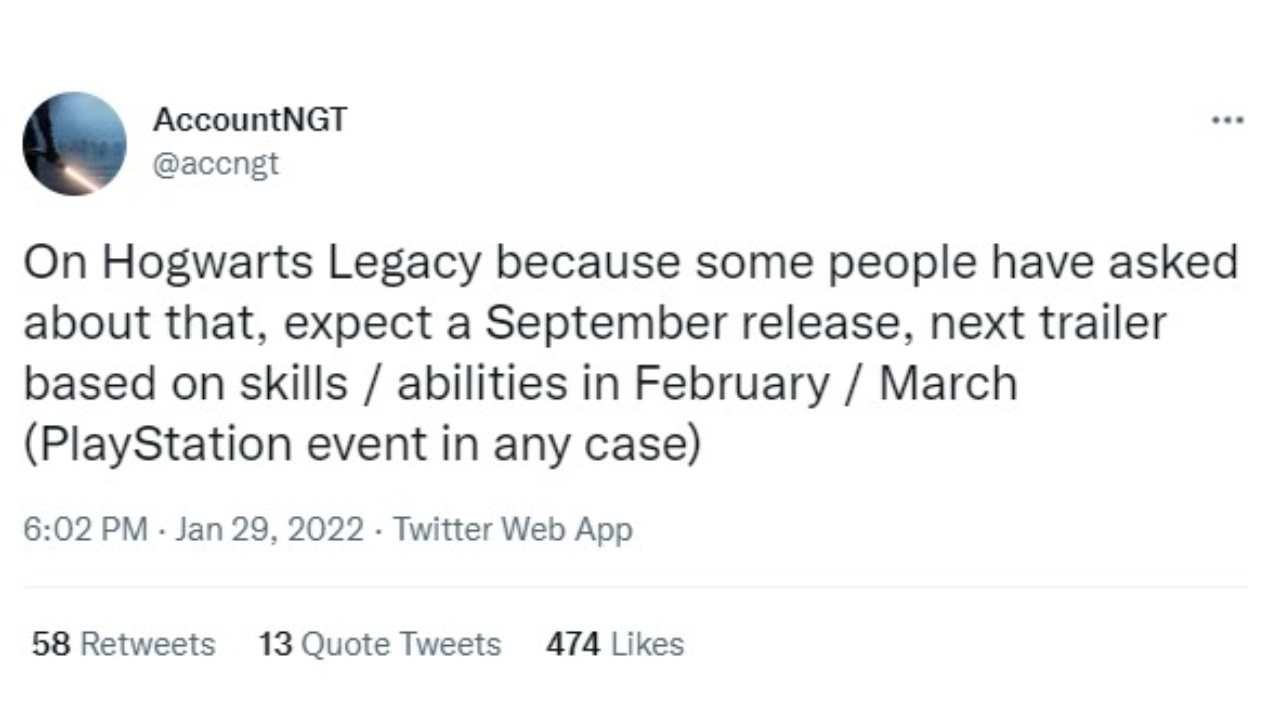This screenshot has height=720, width=1280.
Task: Click the "(PlayStation event in any case)" line
Action: pyautogui.click(x=360, y=444)
